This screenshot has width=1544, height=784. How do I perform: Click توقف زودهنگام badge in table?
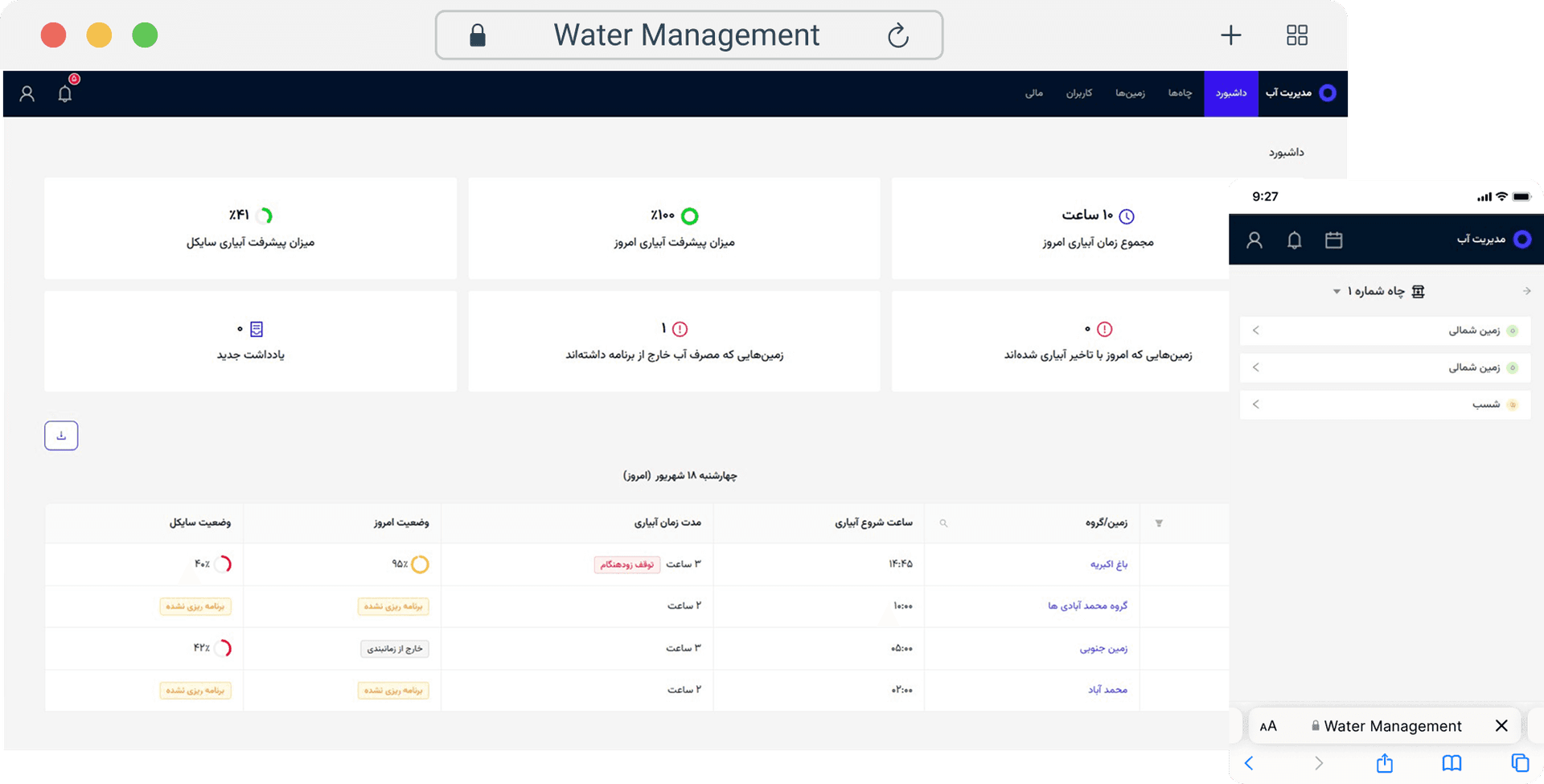627,564
